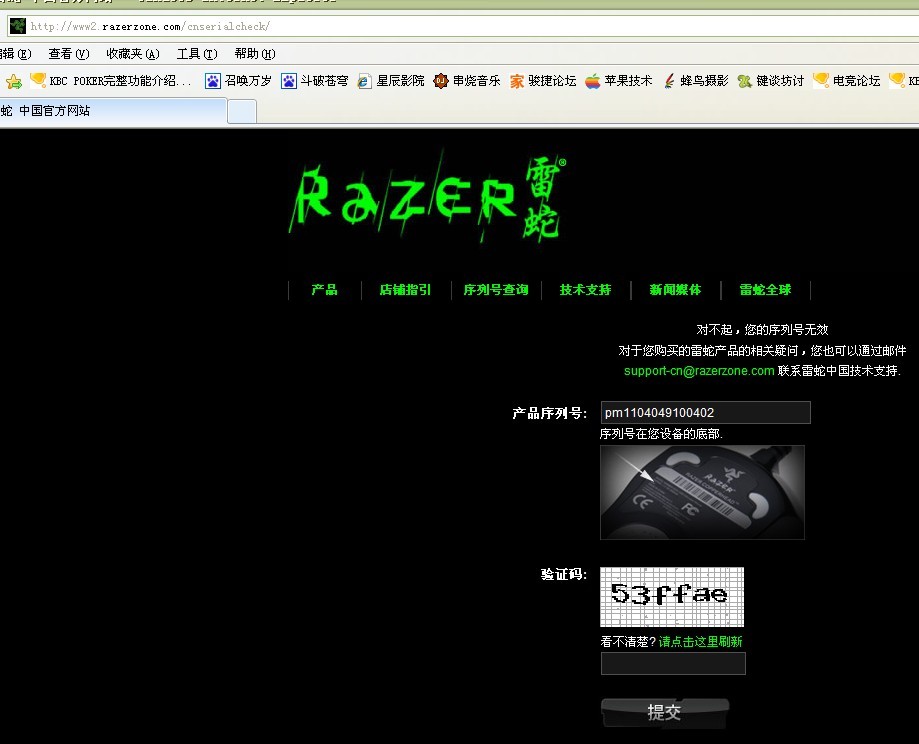Viewport: 919px width, 744px height.
Task: Open the 苹果技术 bookmark
Action: pyautogui.click(x=628, y=81)
